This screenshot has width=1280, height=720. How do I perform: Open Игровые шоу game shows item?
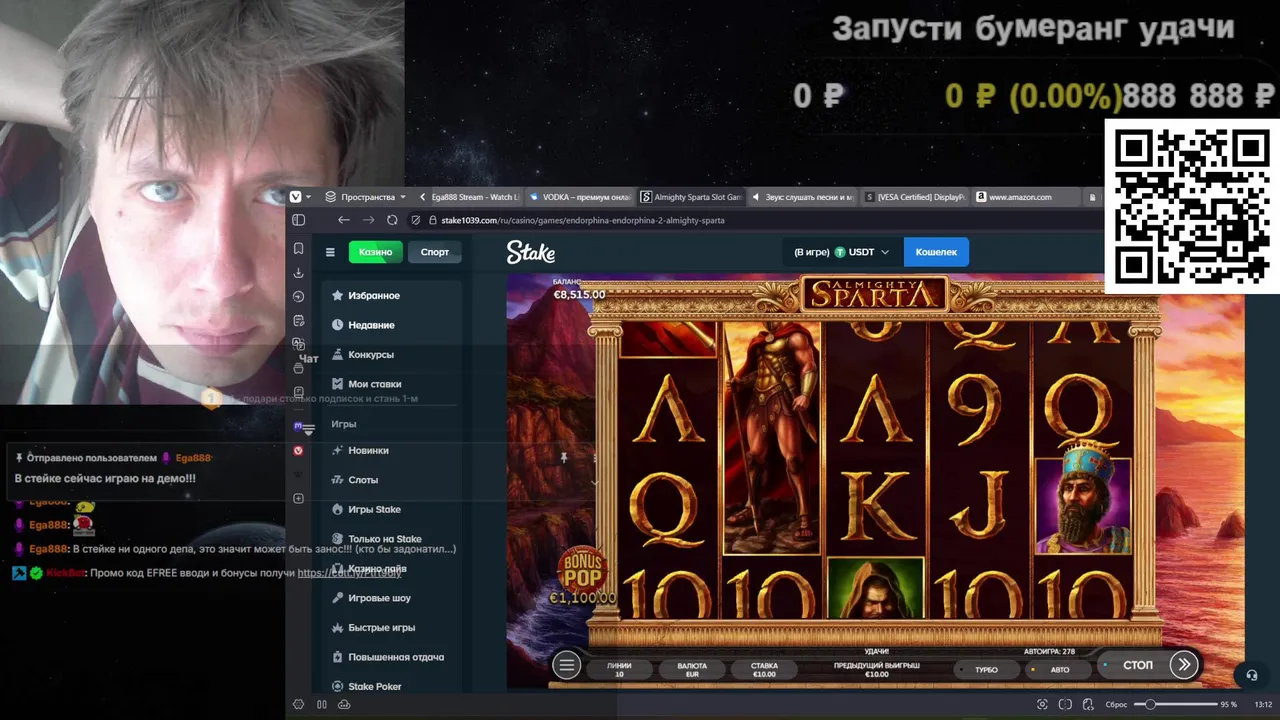tap(392, 598)
